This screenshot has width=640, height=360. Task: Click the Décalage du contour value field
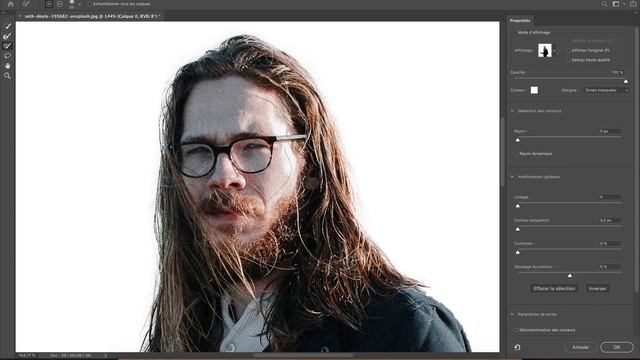pos(610,267)
